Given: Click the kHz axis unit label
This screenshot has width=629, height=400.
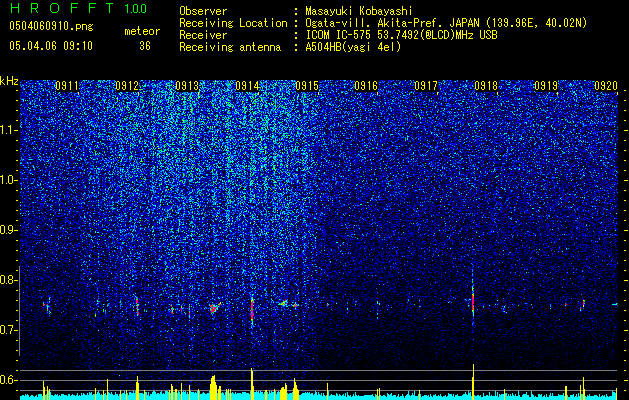Looking at the screenshot, I should click(x=9, y=81).
